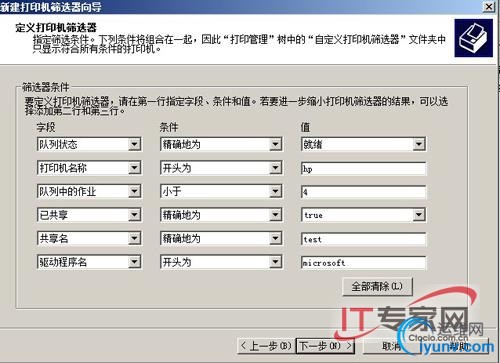This screenshot has height=363, width=500.
Task: Click the 值 column label
Action: pos(305,127)
